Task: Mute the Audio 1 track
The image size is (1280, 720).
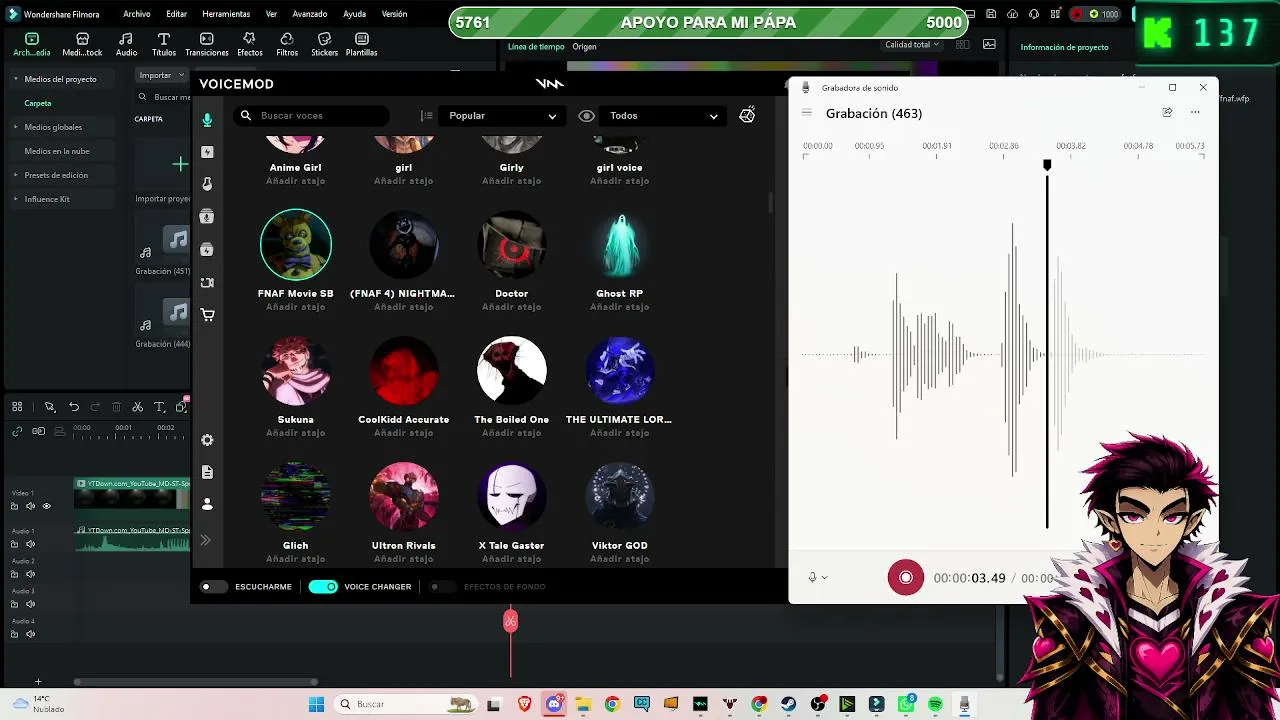Action: [x=30, y=544]
